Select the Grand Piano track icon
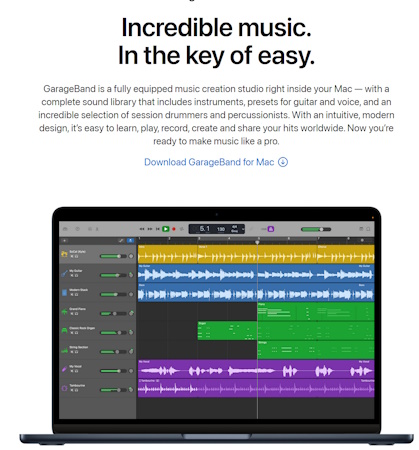This screenshot has height=450, width=419. tap(64, 312)
